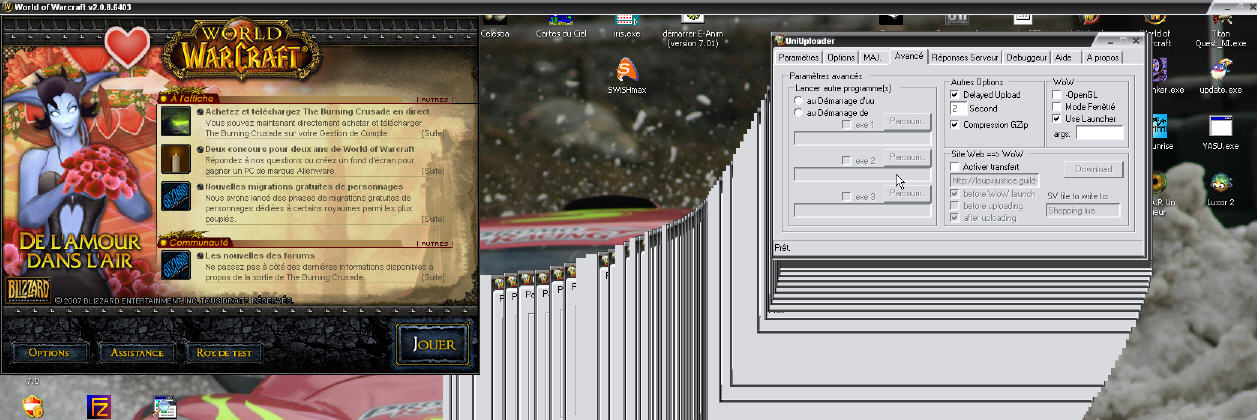The image size is (1257, 420).
Task: Select the Avancé tab in UniUploader
Action: [x=909, y=56]
